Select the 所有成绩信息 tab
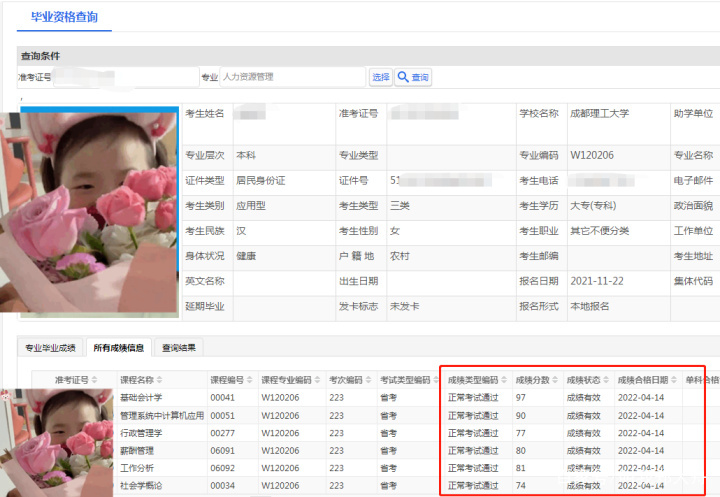Screen dimensions: 720x497 (118, 348)
